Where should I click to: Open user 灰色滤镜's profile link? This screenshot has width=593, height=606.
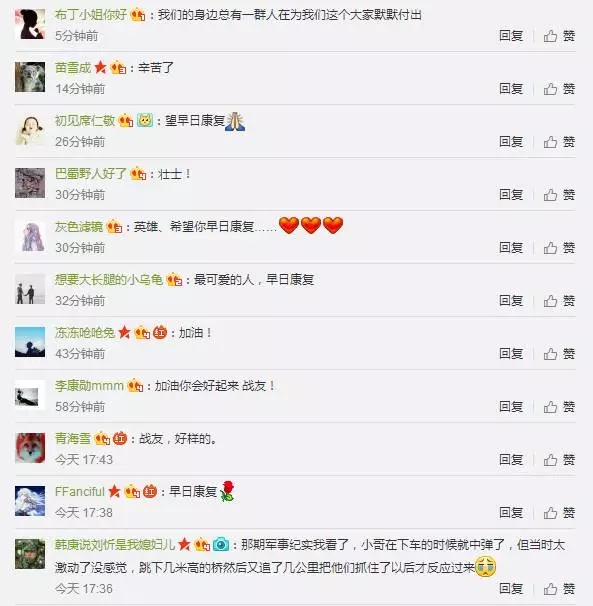coord(79,226)
